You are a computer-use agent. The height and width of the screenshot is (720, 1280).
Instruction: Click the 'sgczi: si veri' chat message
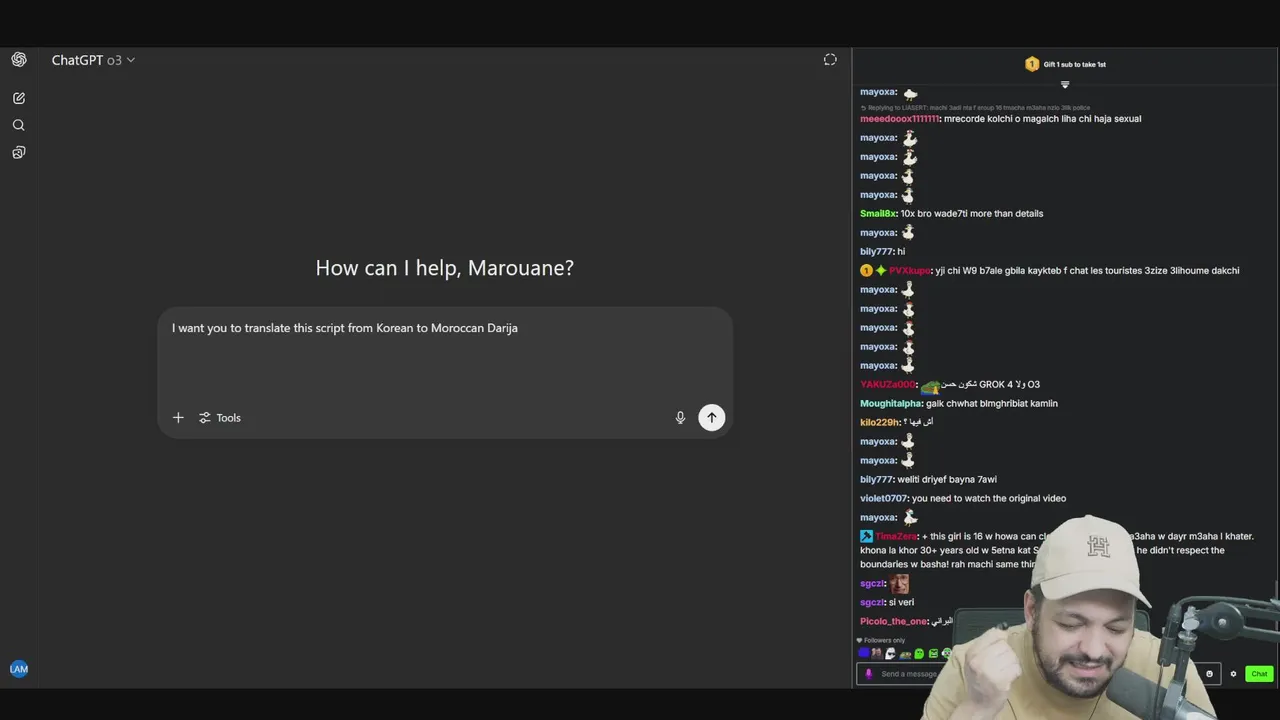(x=887, y=603)
